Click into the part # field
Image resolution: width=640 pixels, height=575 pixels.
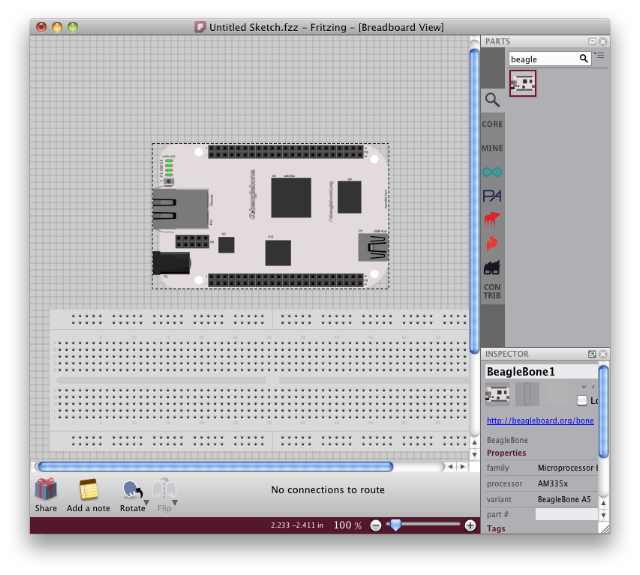click(567, 514)
